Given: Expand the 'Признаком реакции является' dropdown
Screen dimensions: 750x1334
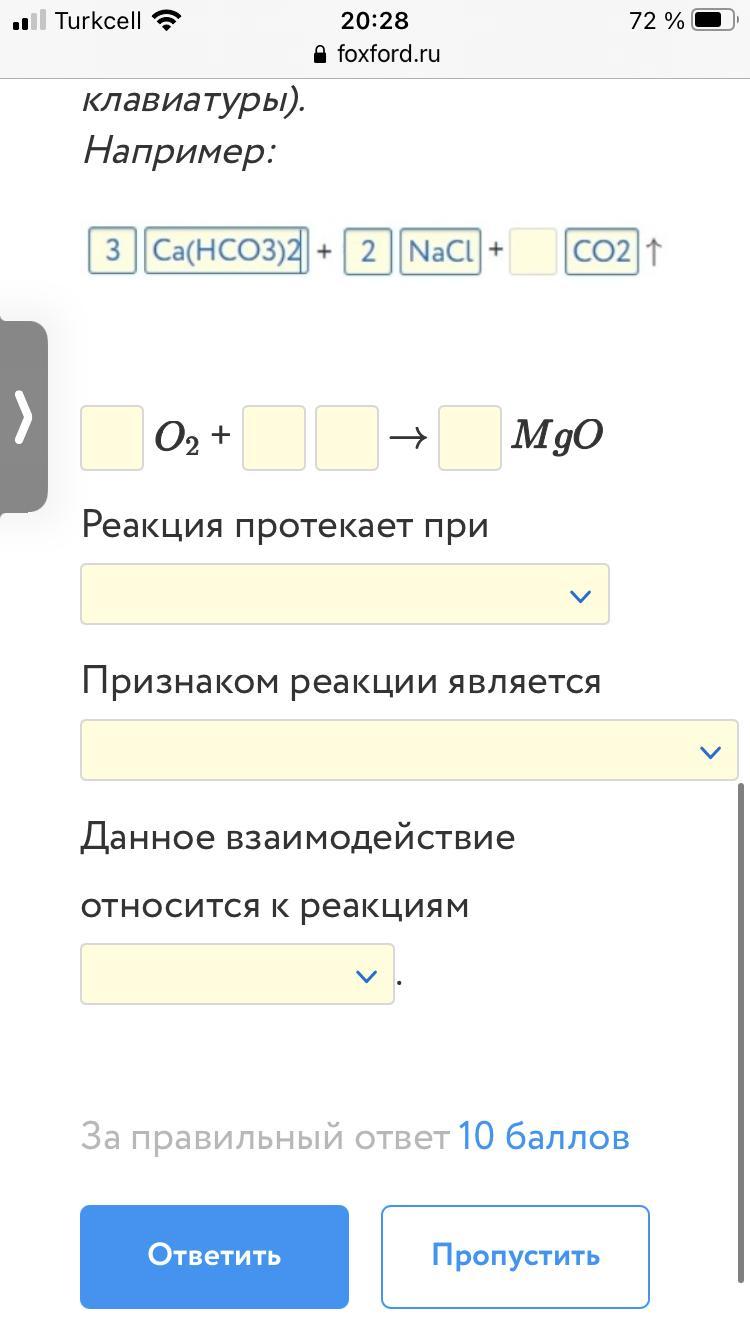Looking at the screenshot, I should [409, 750].
